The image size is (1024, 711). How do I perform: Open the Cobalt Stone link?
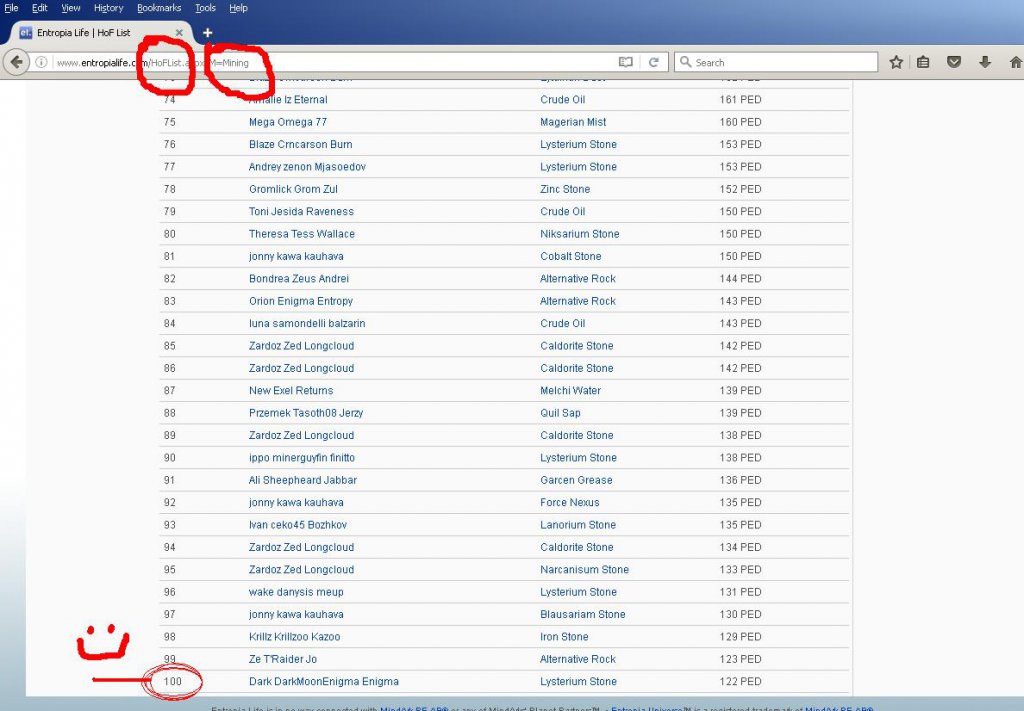(570, 256)
